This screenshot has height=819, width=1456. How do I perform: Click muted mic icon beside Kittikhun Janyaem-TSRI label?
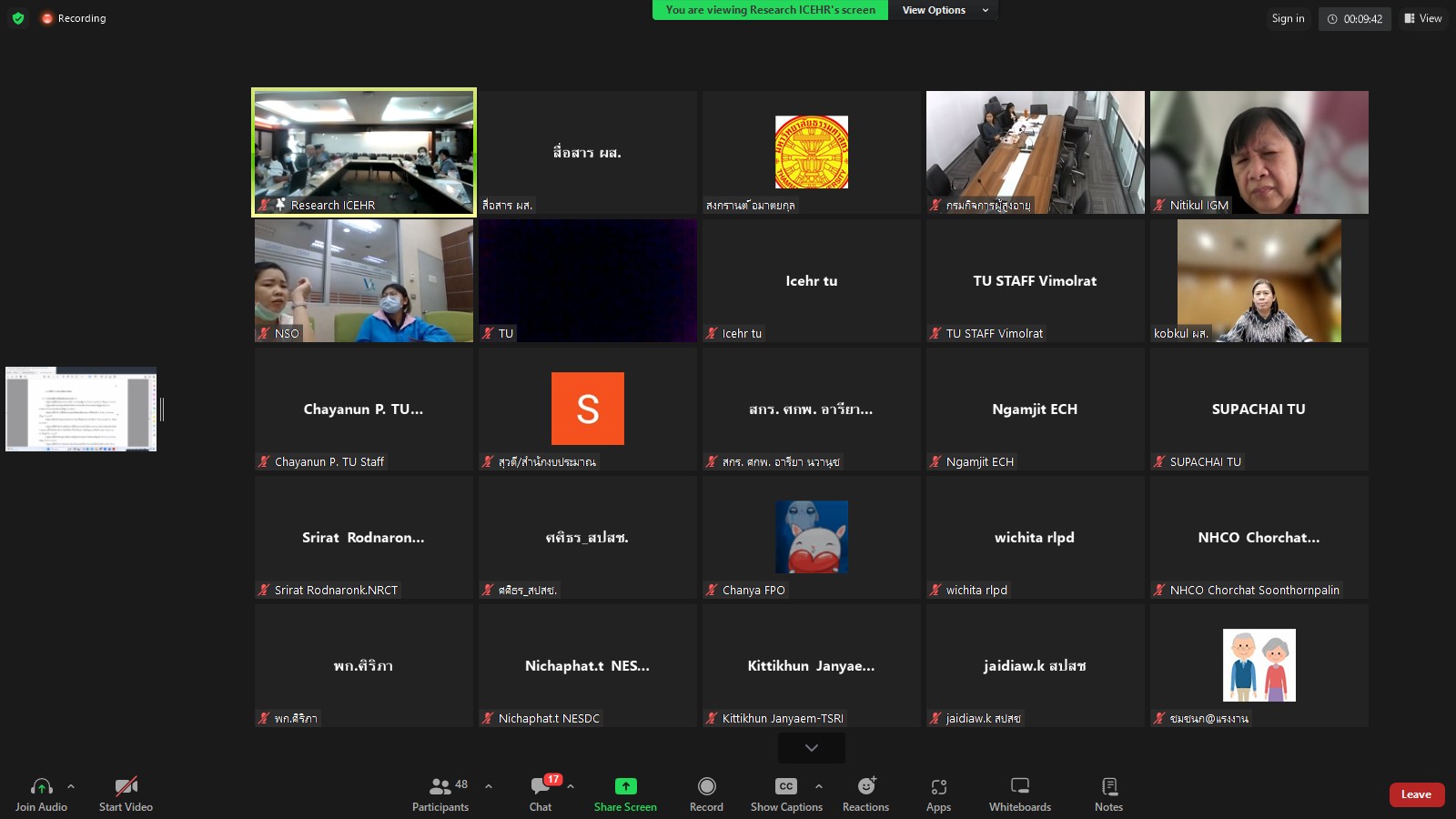pos(712,718)
